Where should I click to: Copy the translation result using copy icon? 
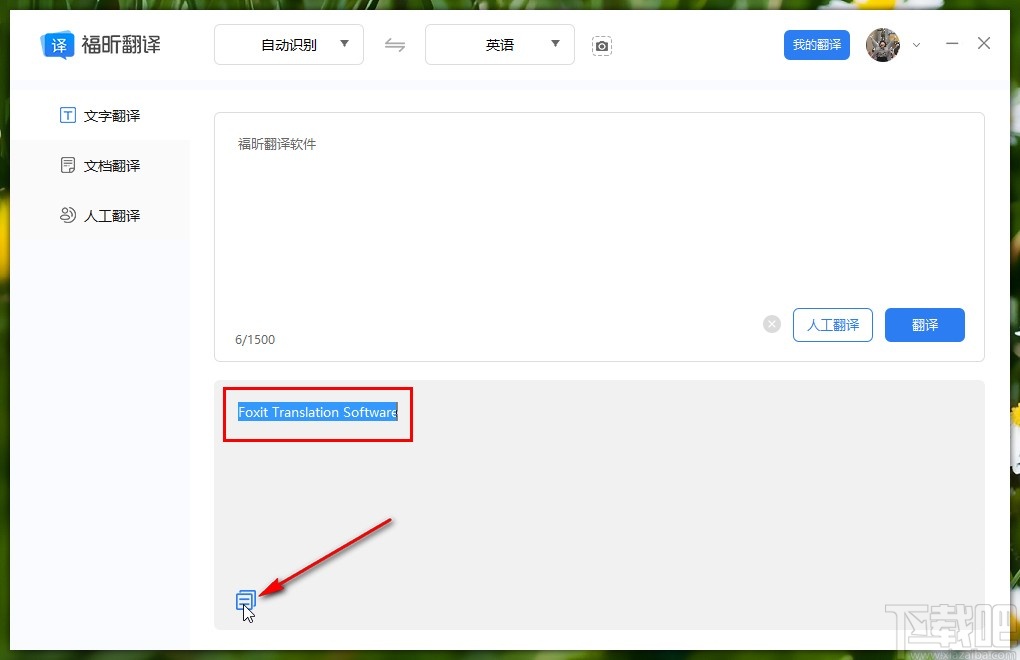tap(246, 600)
